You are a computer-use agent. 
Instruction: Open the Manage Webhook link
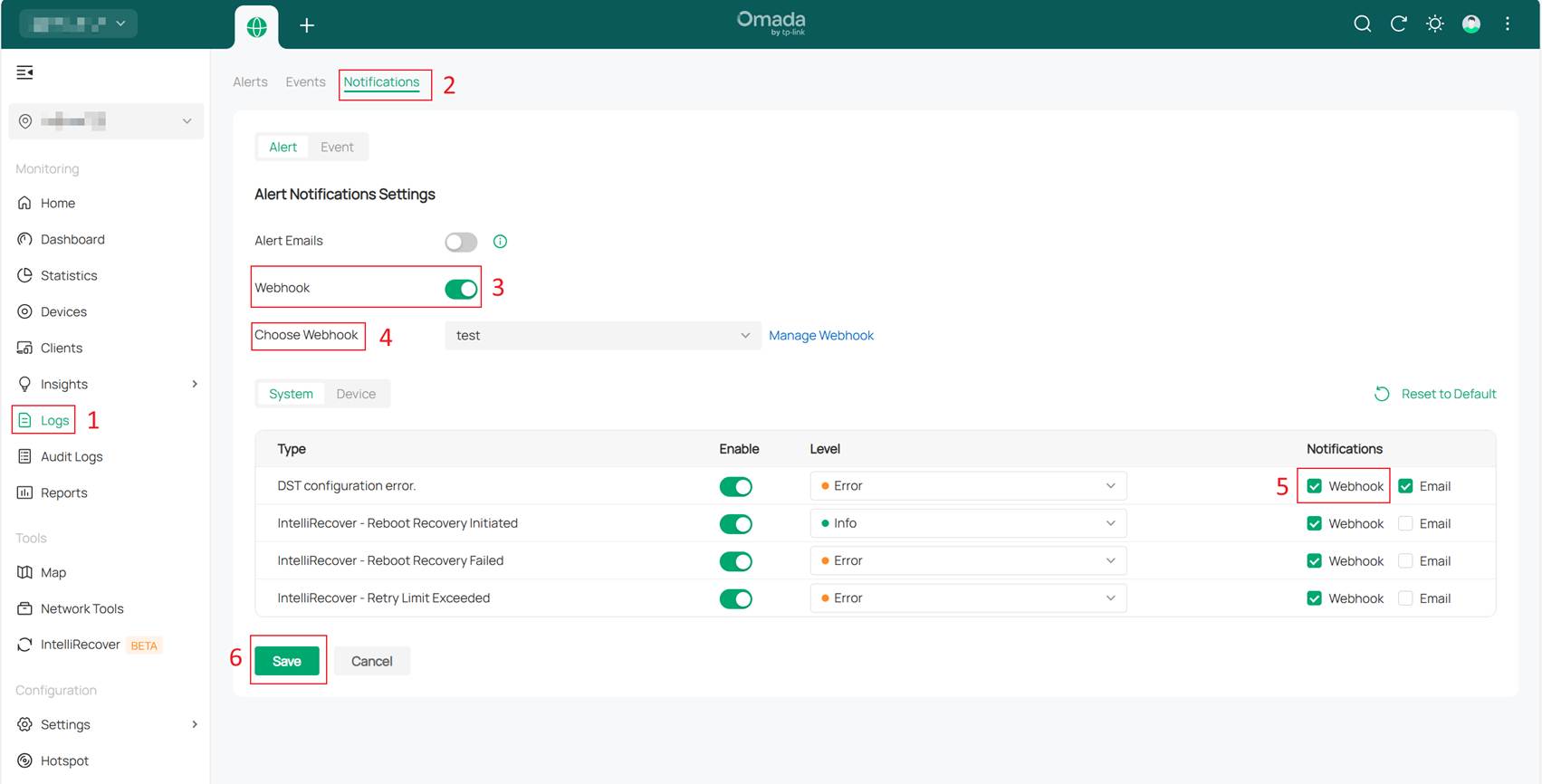point(821,336)
